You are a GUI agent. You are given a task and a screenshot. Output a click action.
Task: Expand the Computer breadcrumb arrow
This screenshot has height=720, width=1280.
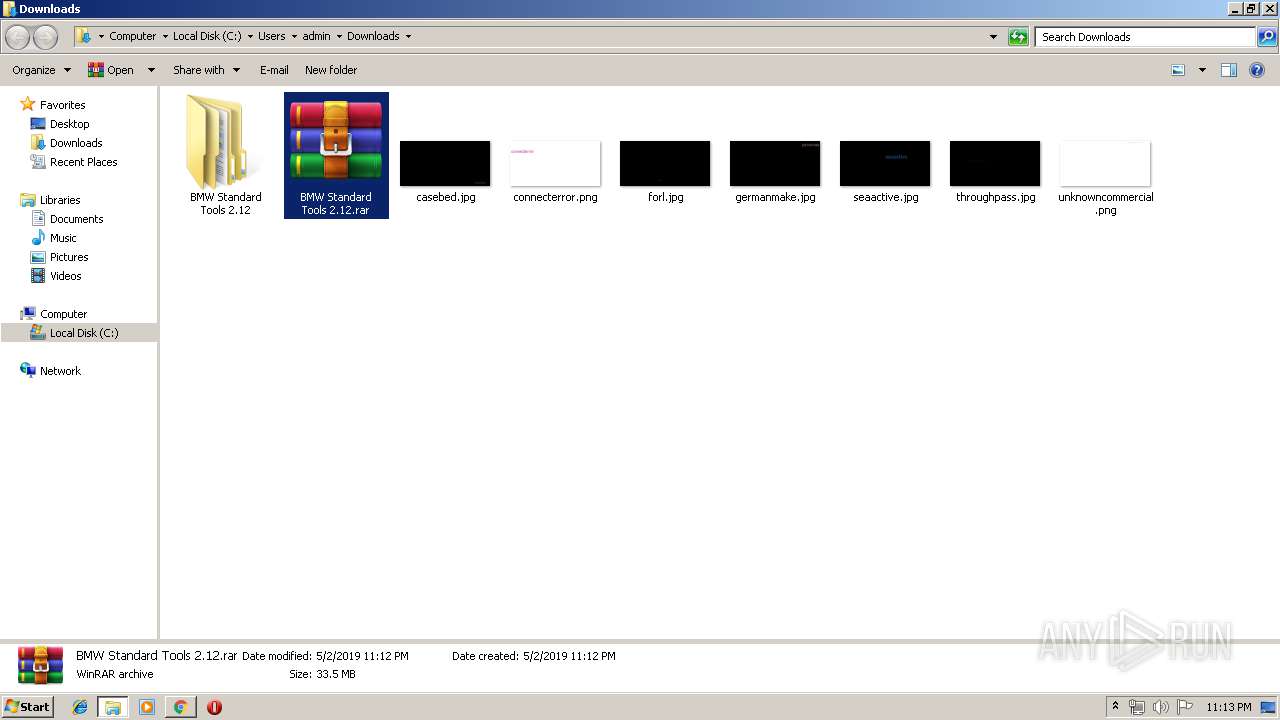coord(165,36)
